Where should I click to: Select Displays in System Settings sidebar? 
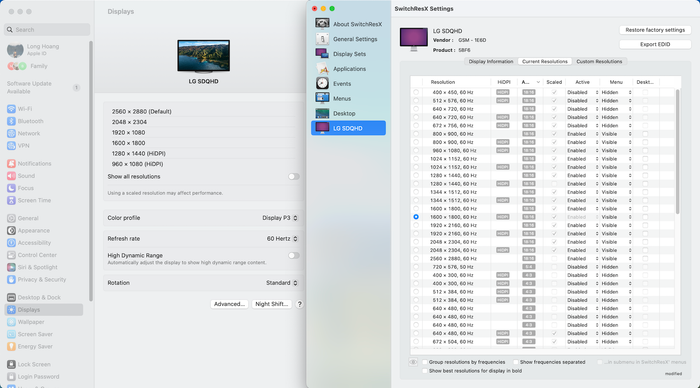tap(43, 310)
